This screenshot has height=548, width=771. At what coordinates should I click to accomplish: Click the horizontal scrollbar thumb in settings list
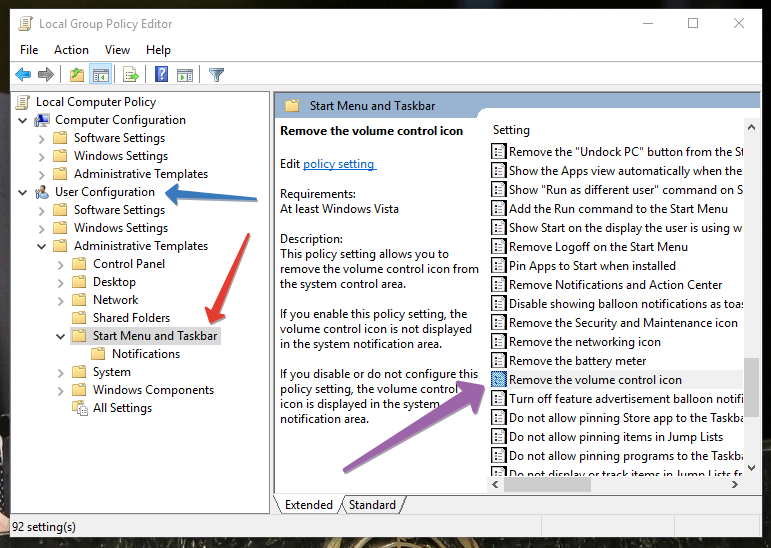(547, 485)
